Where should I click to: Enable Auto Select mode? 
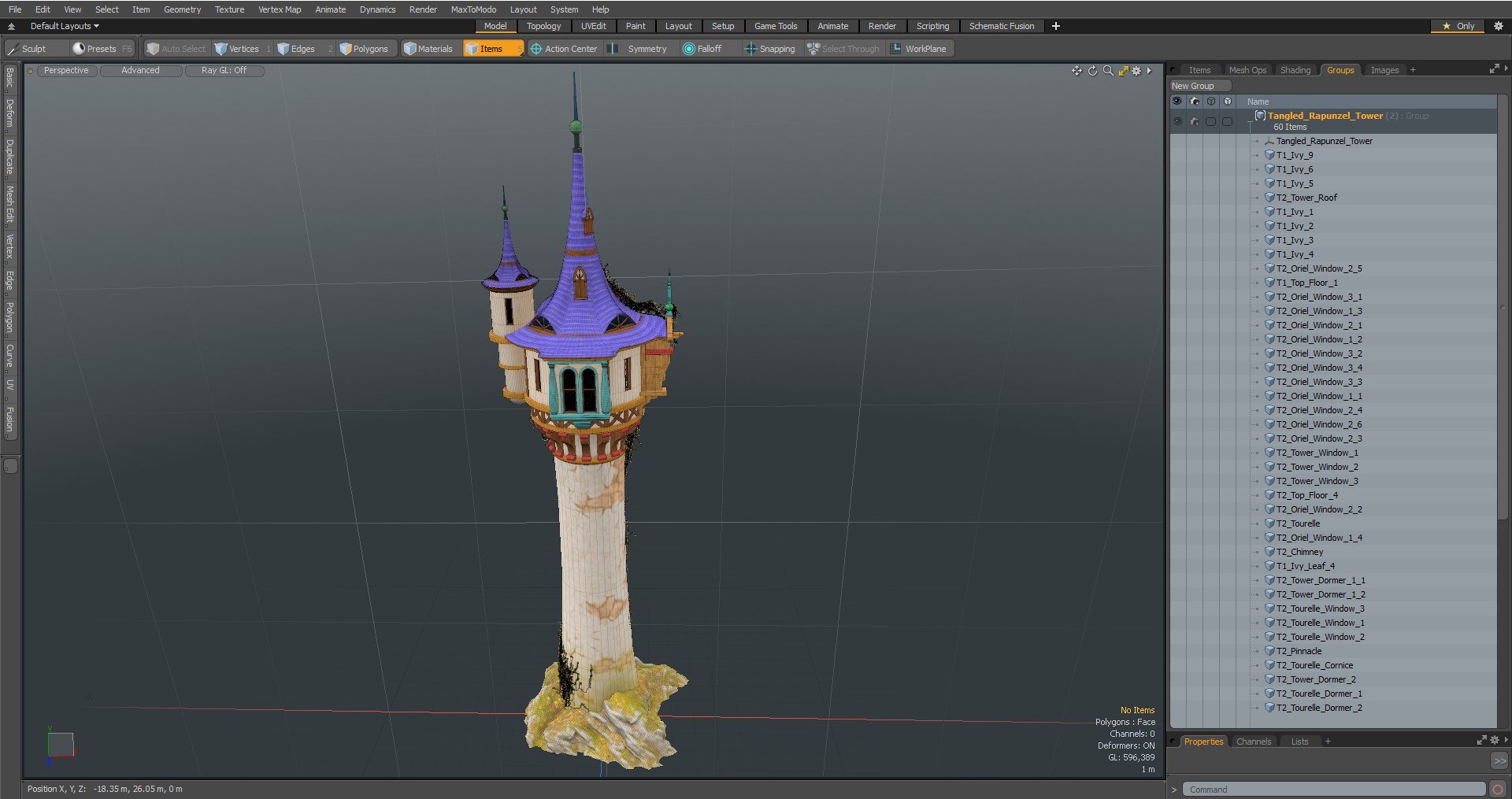[176, 49]
